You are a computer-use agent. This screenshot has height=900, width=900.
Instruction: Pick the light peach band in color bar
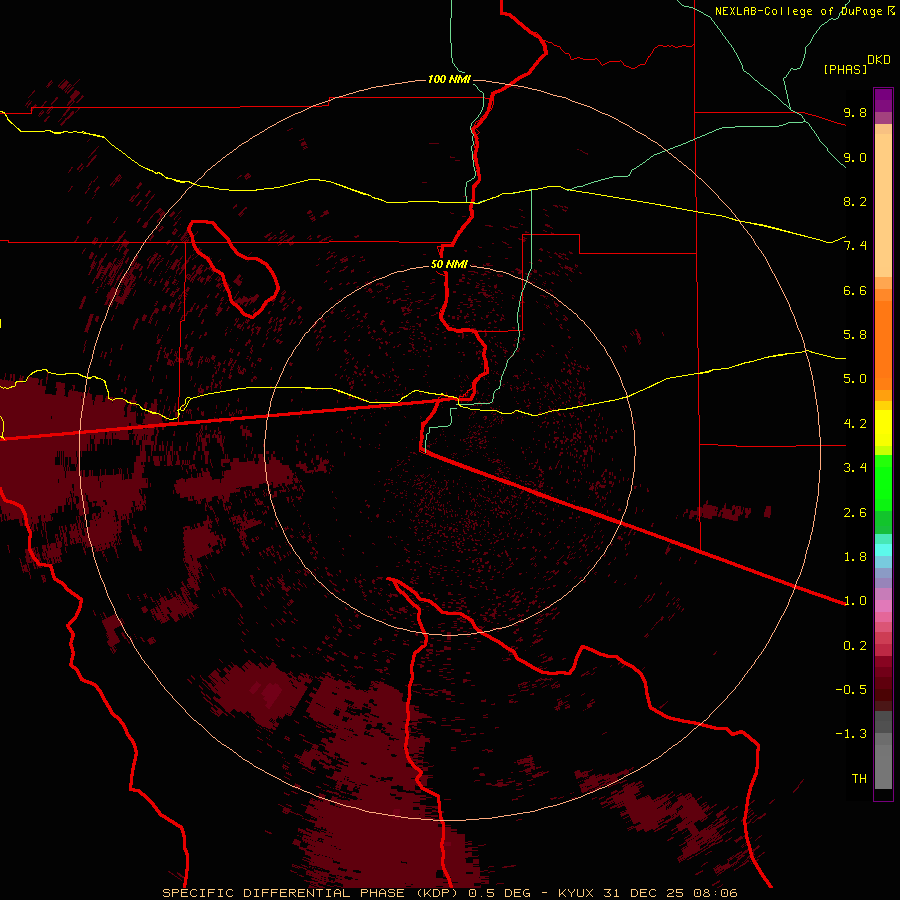pyautogui.click(x=883, y=205)
